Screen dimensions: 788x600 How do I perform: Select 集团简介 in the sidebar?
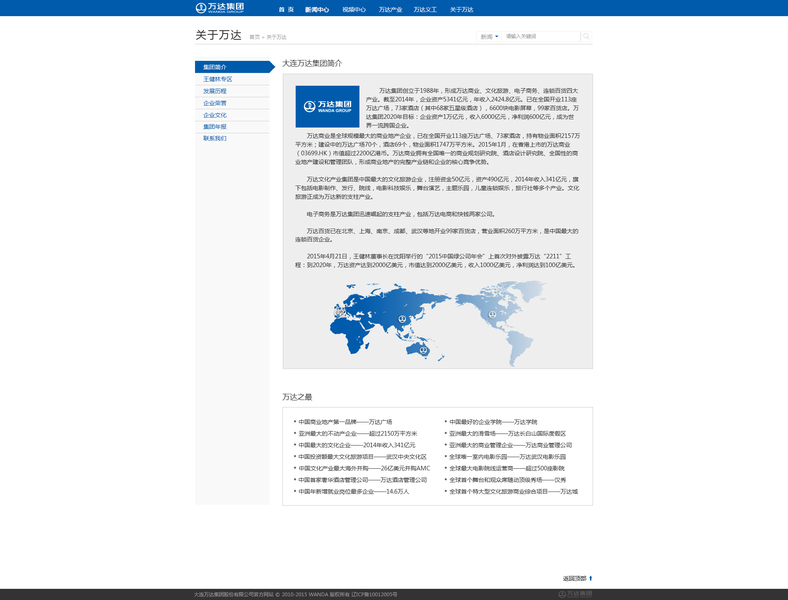pyautogui.click(x=235, y=67)
